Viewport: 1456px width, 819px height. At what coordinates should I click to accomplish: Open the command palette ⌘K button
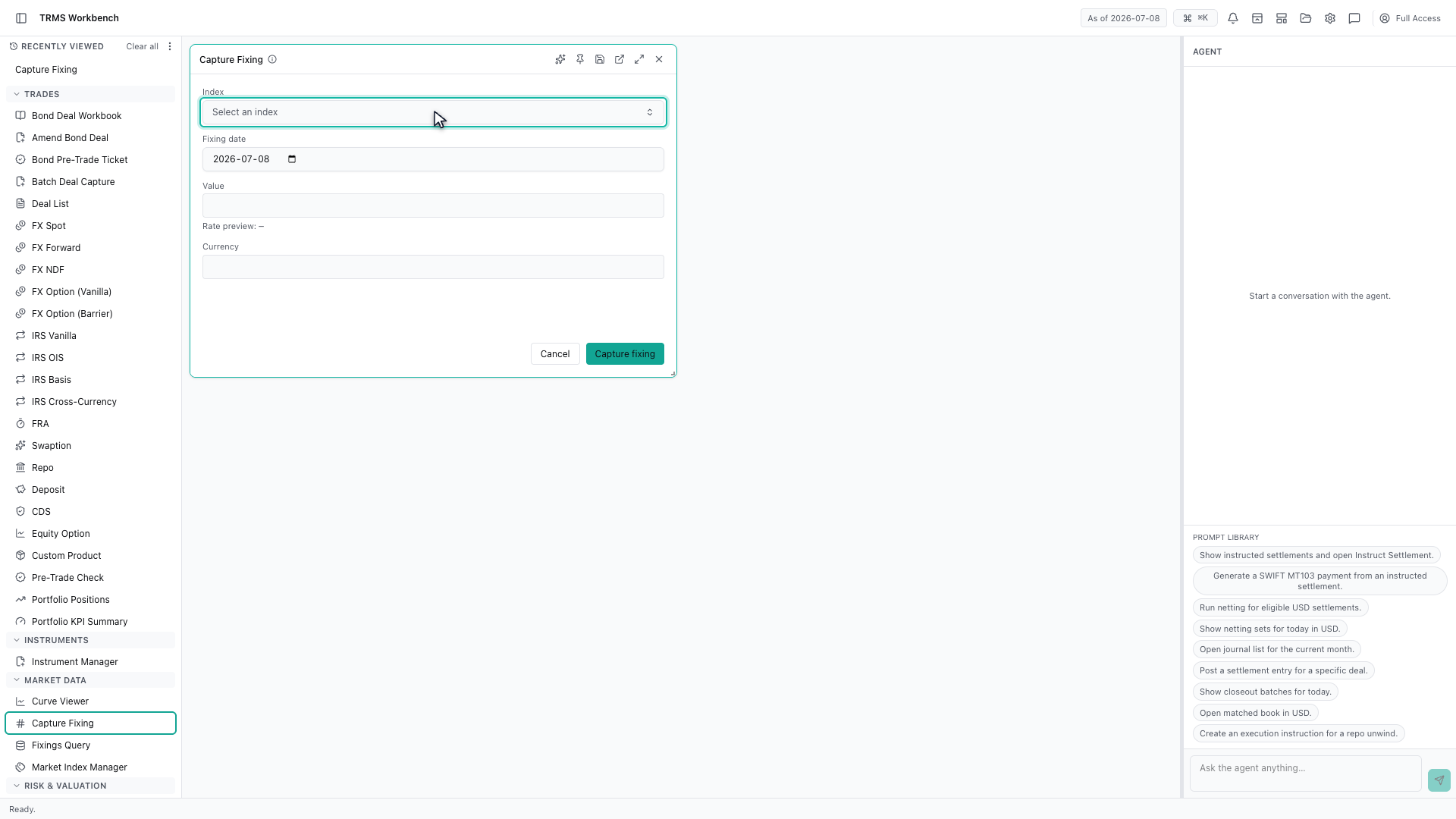click(1195, 18)
